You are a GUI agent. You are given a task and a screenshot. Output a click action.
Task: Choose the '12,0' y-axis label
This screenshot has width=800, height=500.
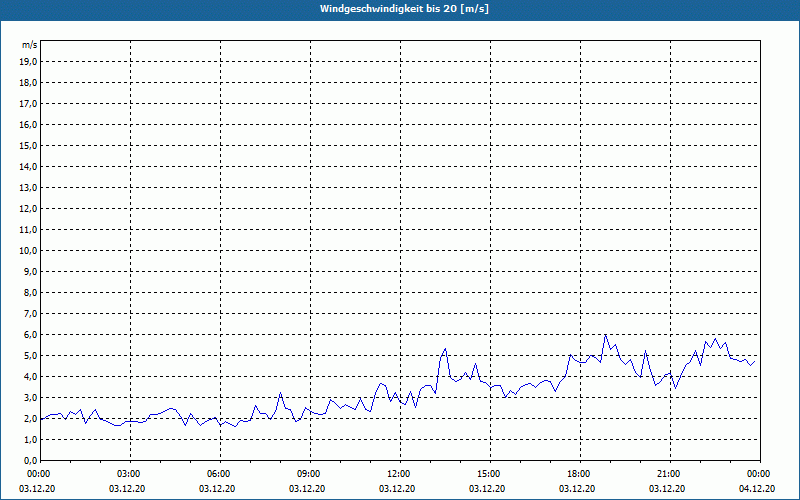pos(29,209)
